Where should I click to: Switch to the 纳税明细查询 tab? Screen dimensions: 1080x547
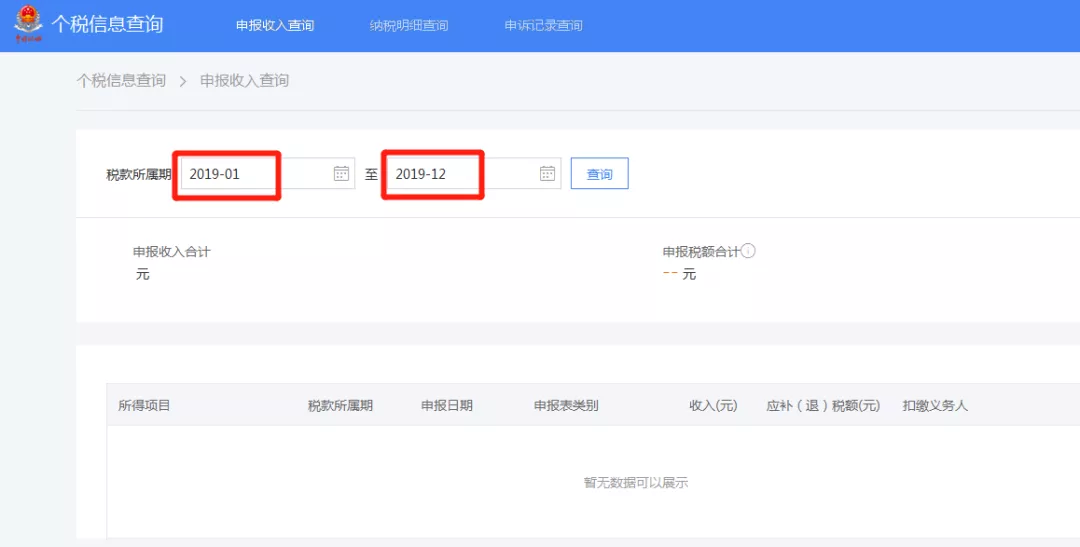click(408, 25)
